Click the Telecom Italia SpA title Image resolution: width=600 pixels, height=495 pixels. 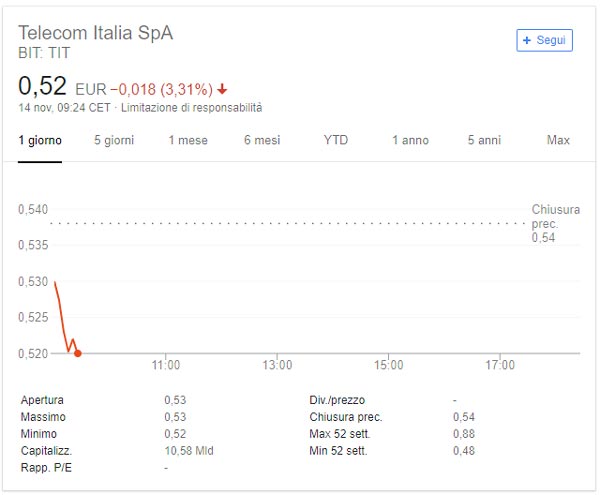point(96,33)
